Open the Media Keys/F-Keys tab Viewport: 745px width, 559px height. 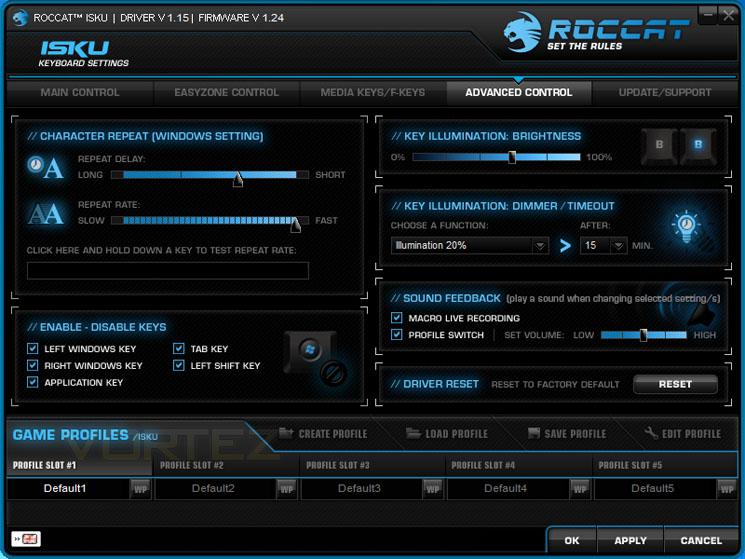(x=372, y=93)
